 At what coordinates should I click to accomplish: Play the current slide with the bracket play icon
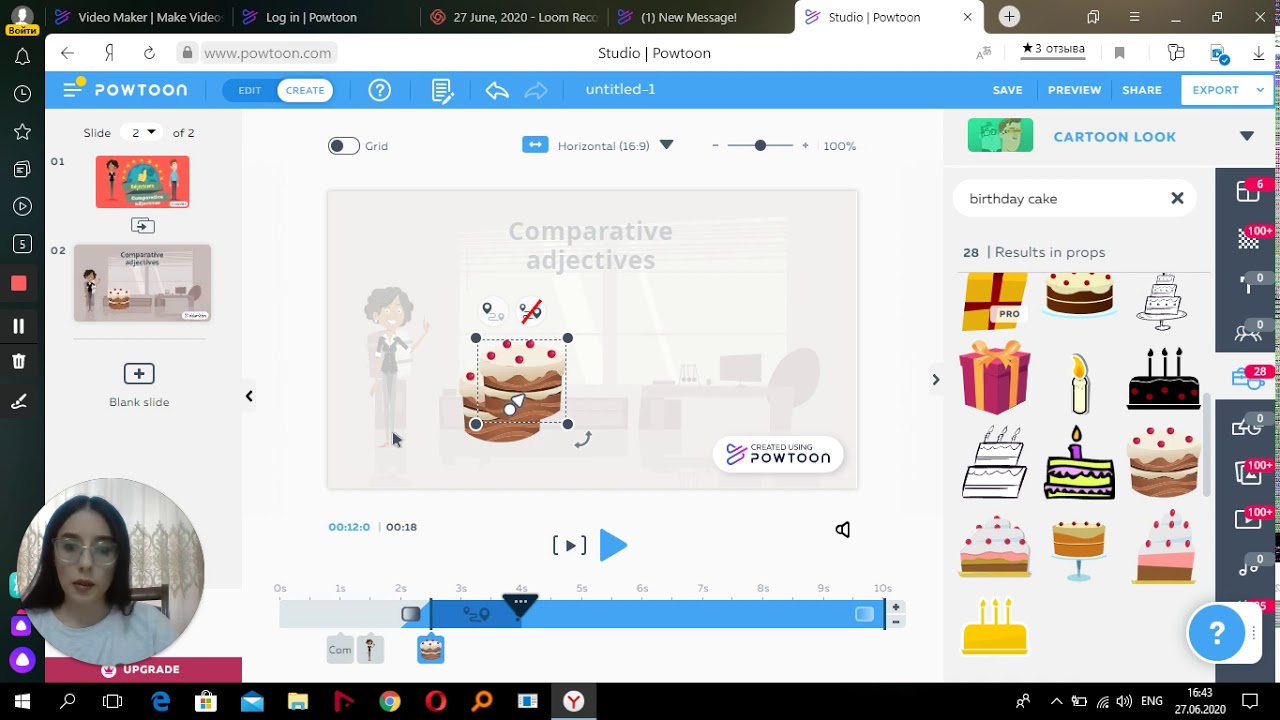pos(569,545)
